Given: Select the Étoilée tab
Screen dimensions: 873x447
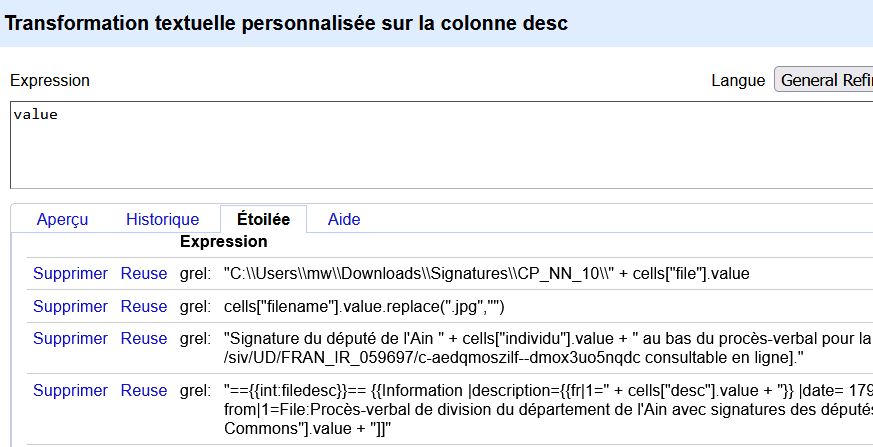Looking at the screenshot, I should (263, 219).
